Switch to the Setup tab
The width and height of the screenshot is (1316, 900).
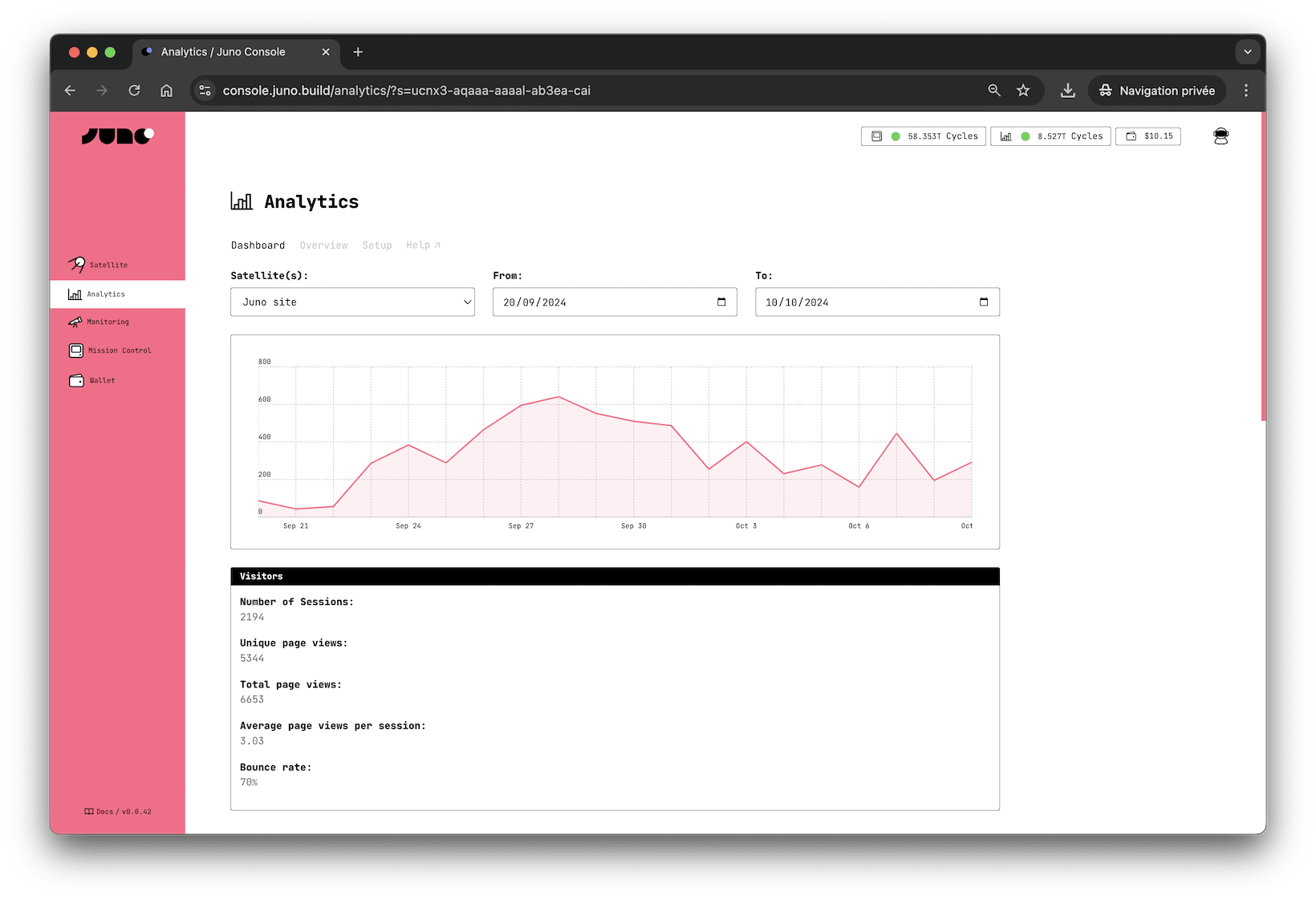point(377,245)
